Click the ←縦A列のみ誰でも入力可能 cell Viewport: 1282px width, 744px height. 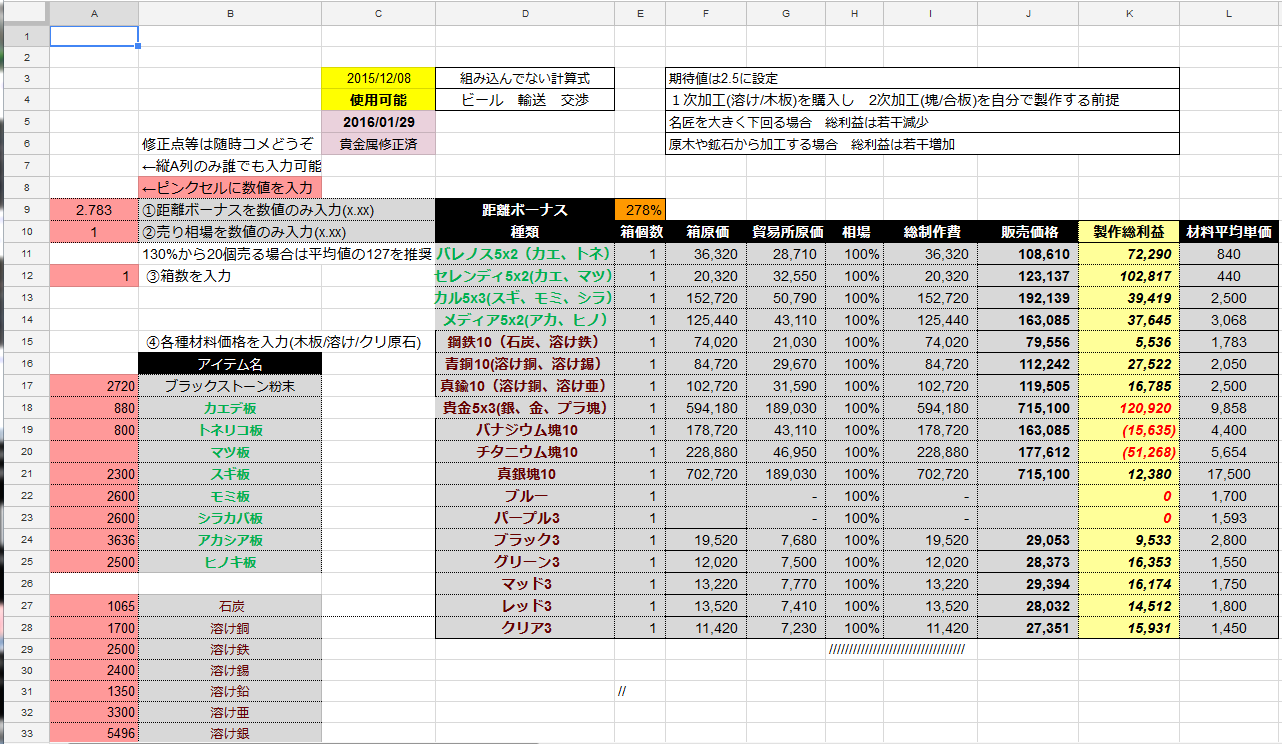(x=230, y=166)
